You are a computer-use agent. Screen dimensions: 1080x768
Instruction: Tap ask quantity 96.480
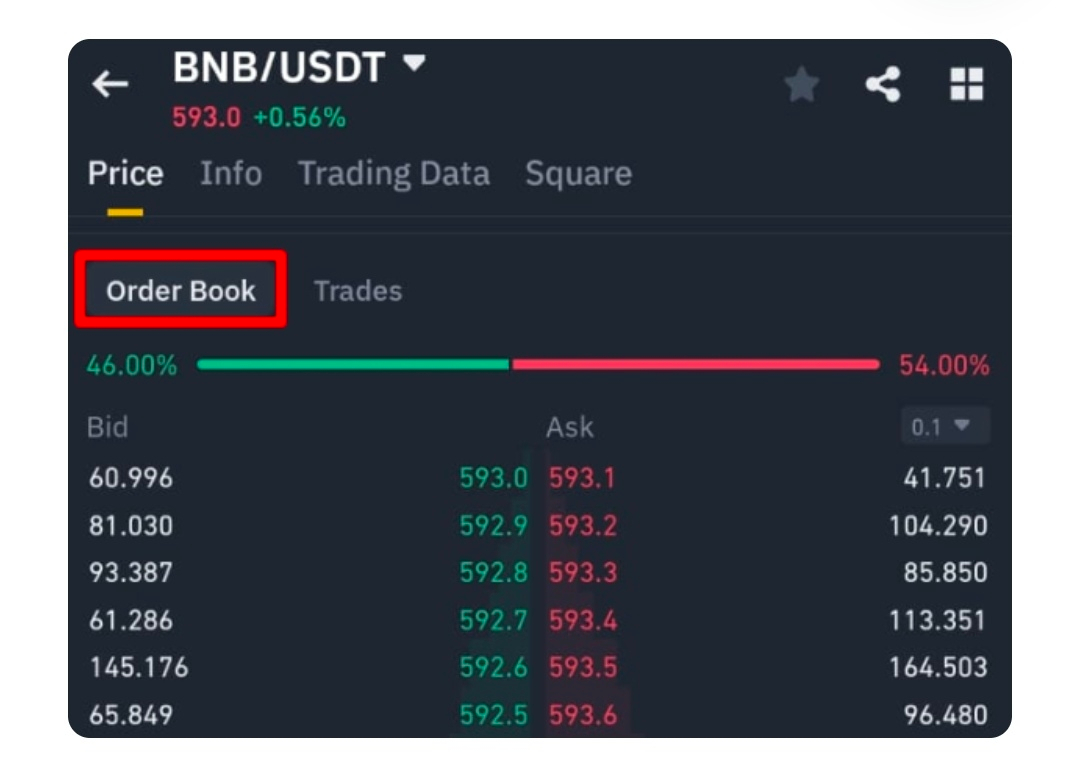pyautogui.click(x=946, y=715)
